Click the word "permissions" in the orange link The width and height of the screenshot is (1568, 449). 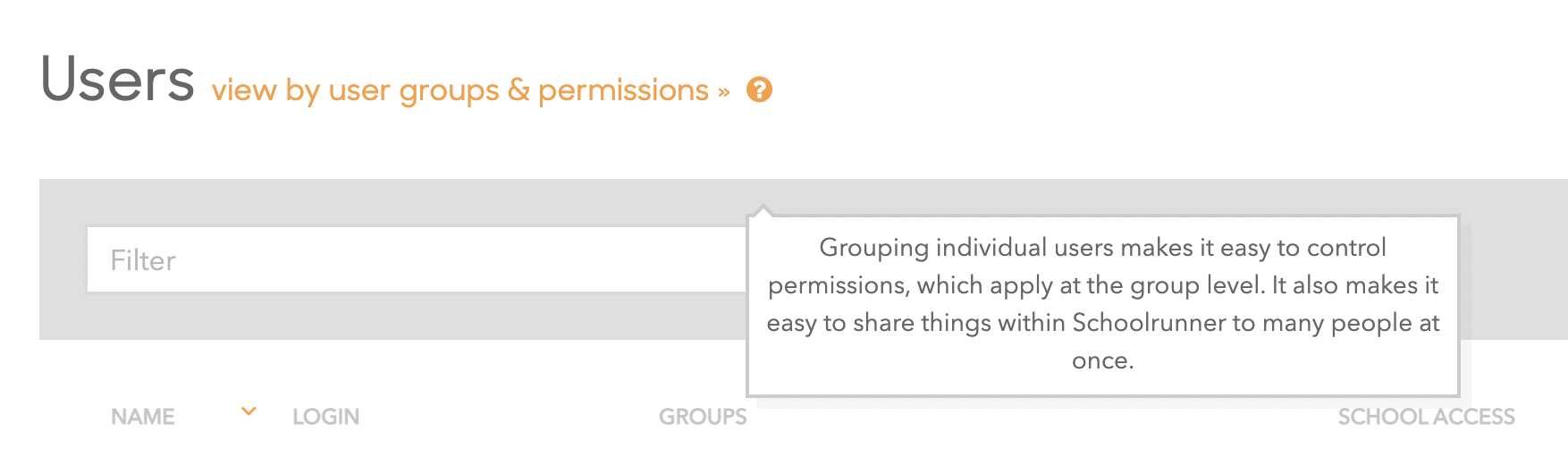coord(623,90)
